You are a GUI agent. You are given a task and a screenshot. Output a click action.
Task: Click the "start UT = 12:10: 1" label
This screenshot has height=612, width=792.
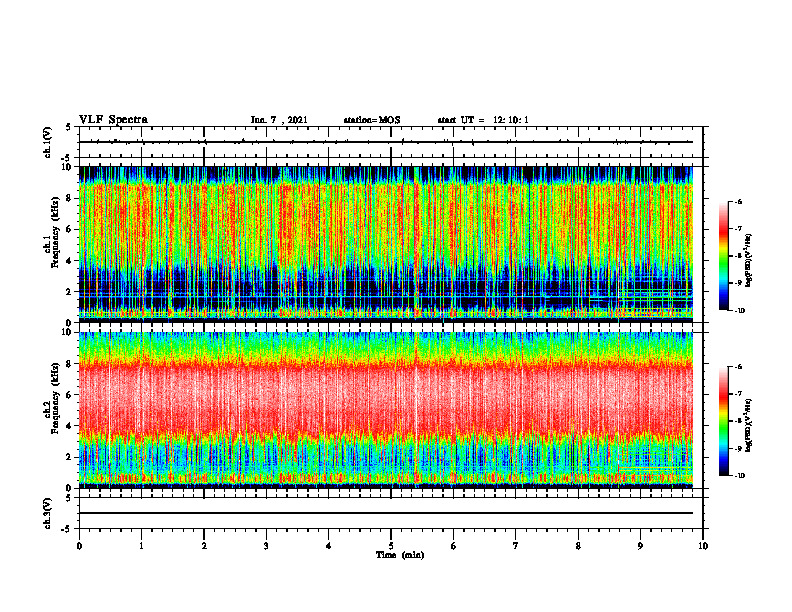point(483,120)
